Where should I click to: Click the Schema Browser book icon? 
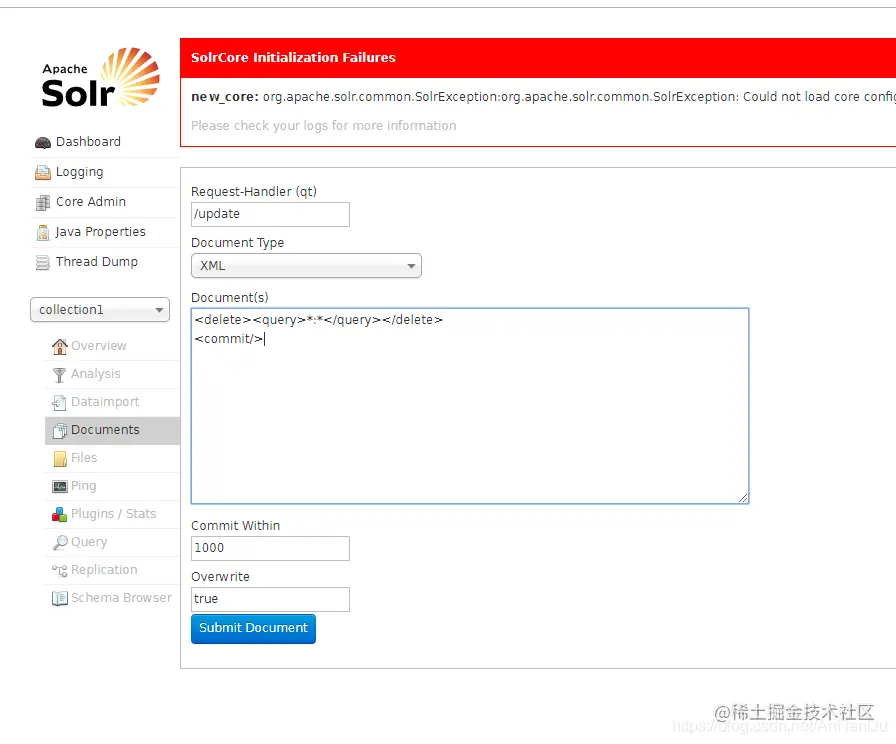(59, 598)
